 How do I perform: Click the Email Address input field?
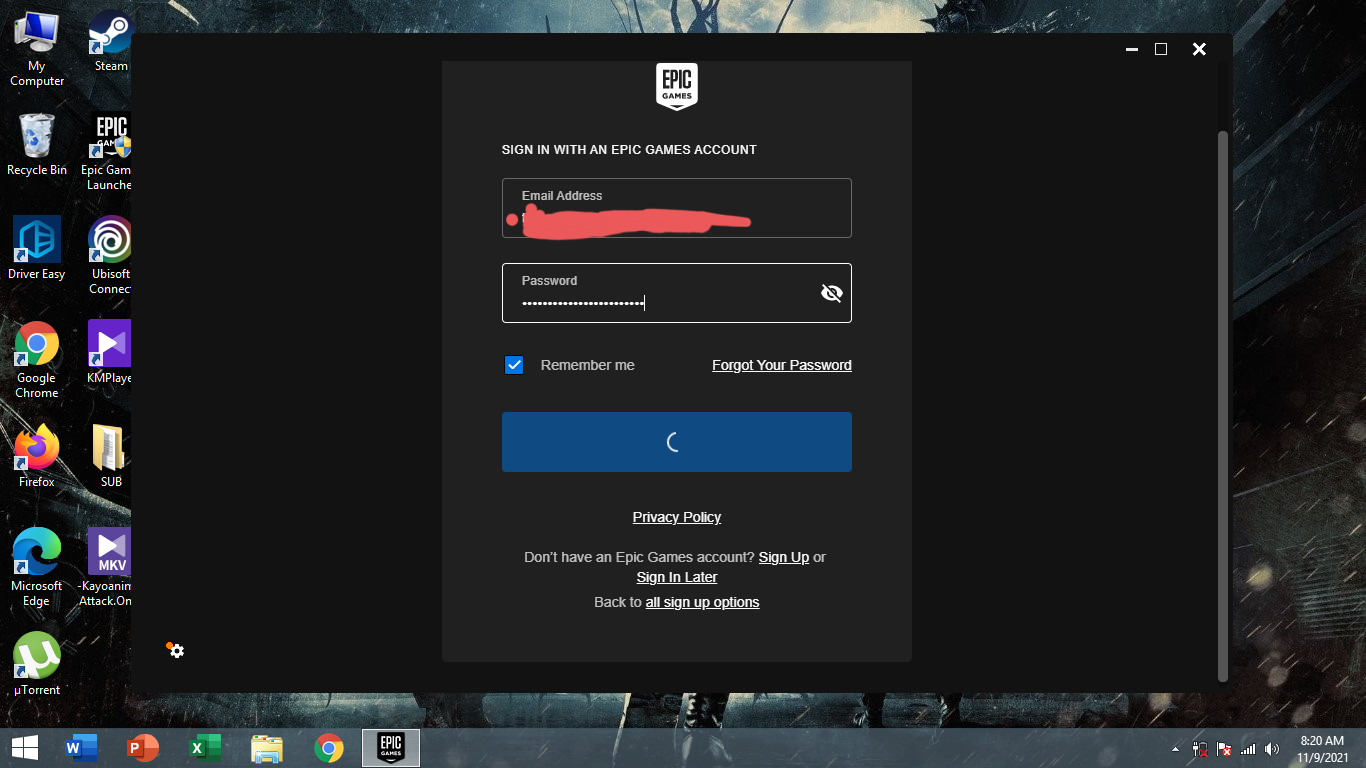(x=677, y=208)
